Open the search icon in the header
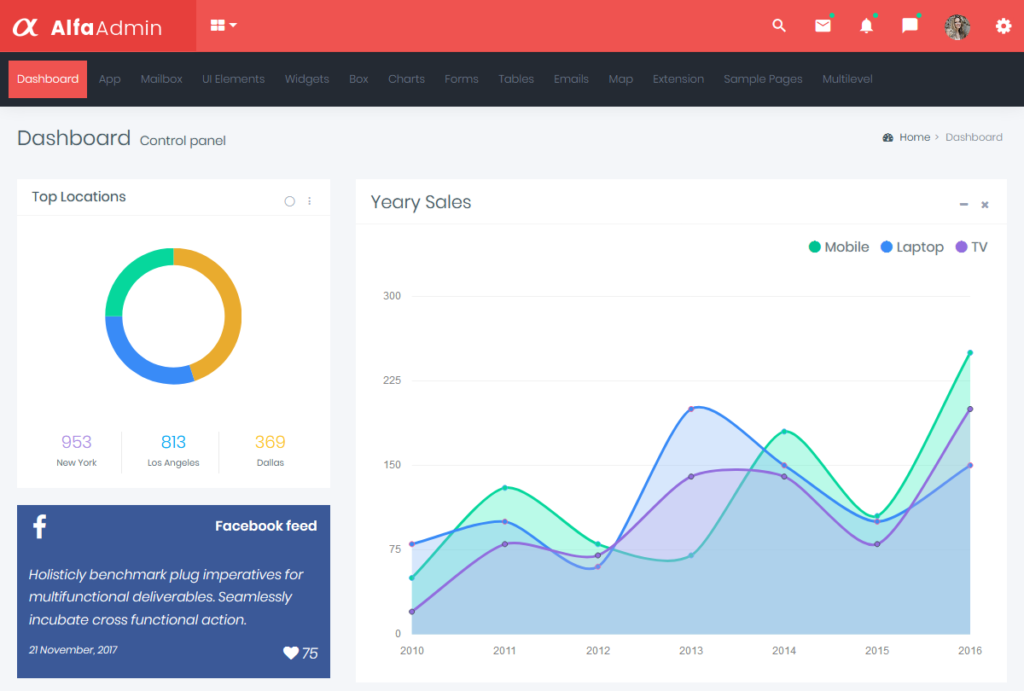The image size is (1024, 691). click(x=779, y=26)
